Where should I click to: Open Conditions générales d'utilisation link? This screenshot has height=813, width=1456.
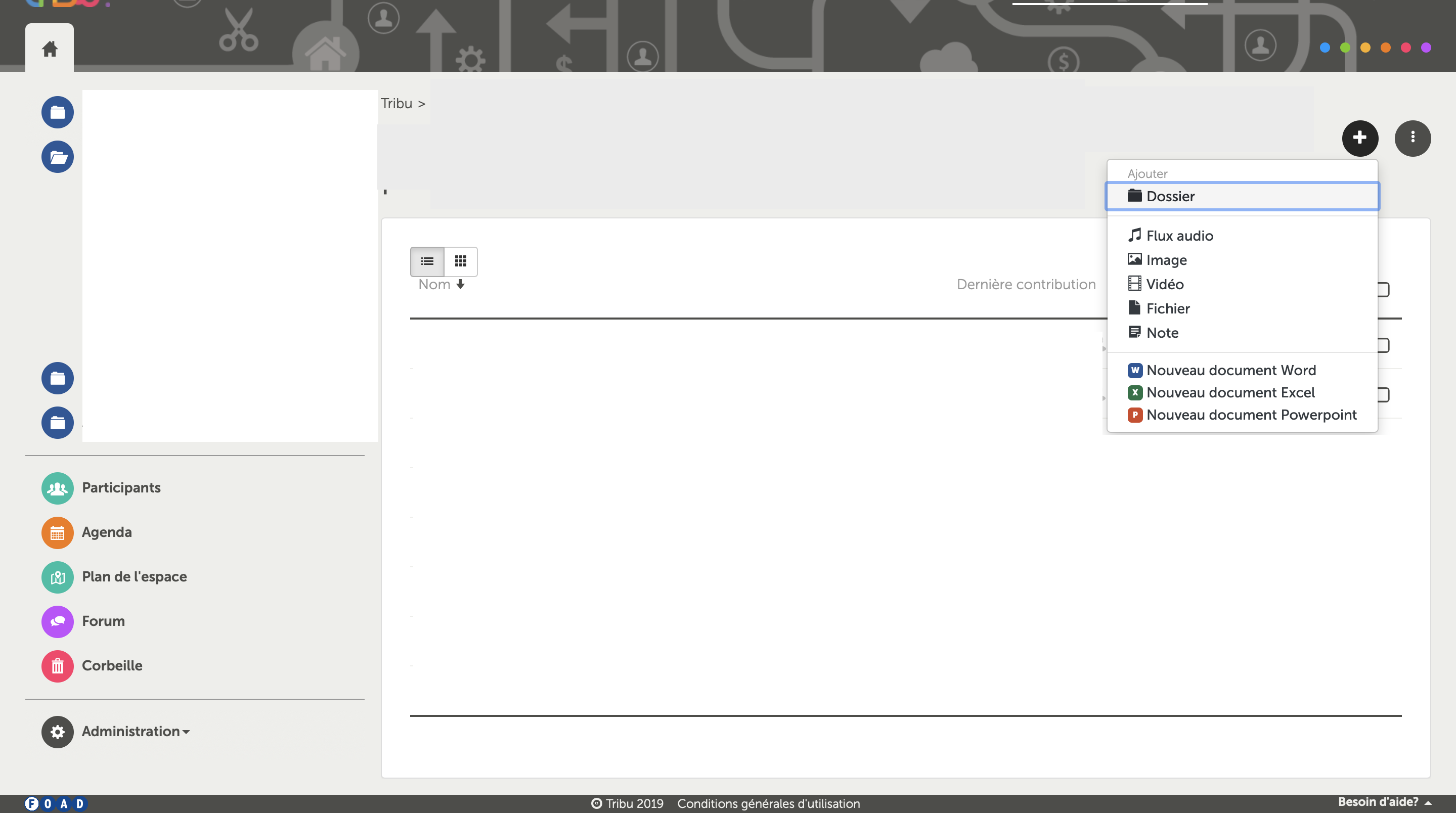pos(769,803)
